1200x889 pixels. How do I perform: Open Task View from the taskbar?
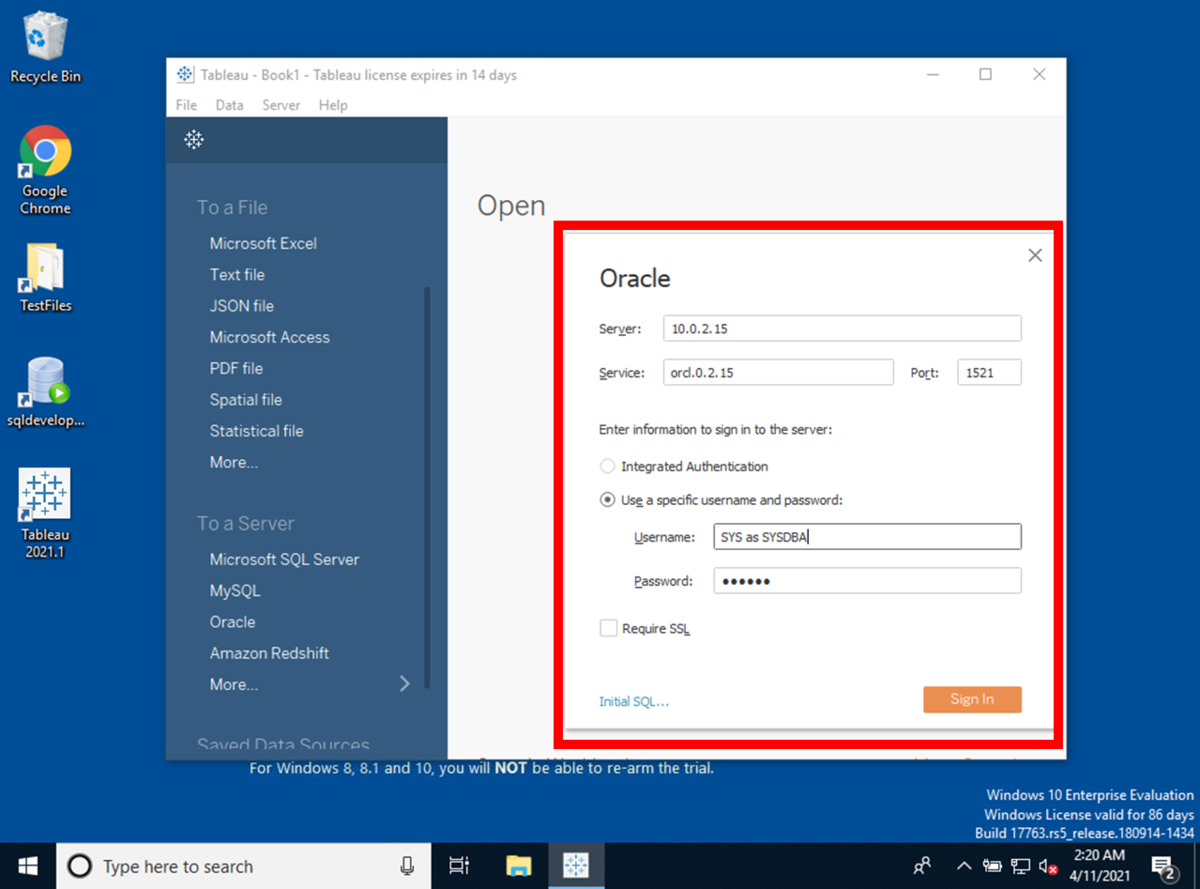coord(459,866)
